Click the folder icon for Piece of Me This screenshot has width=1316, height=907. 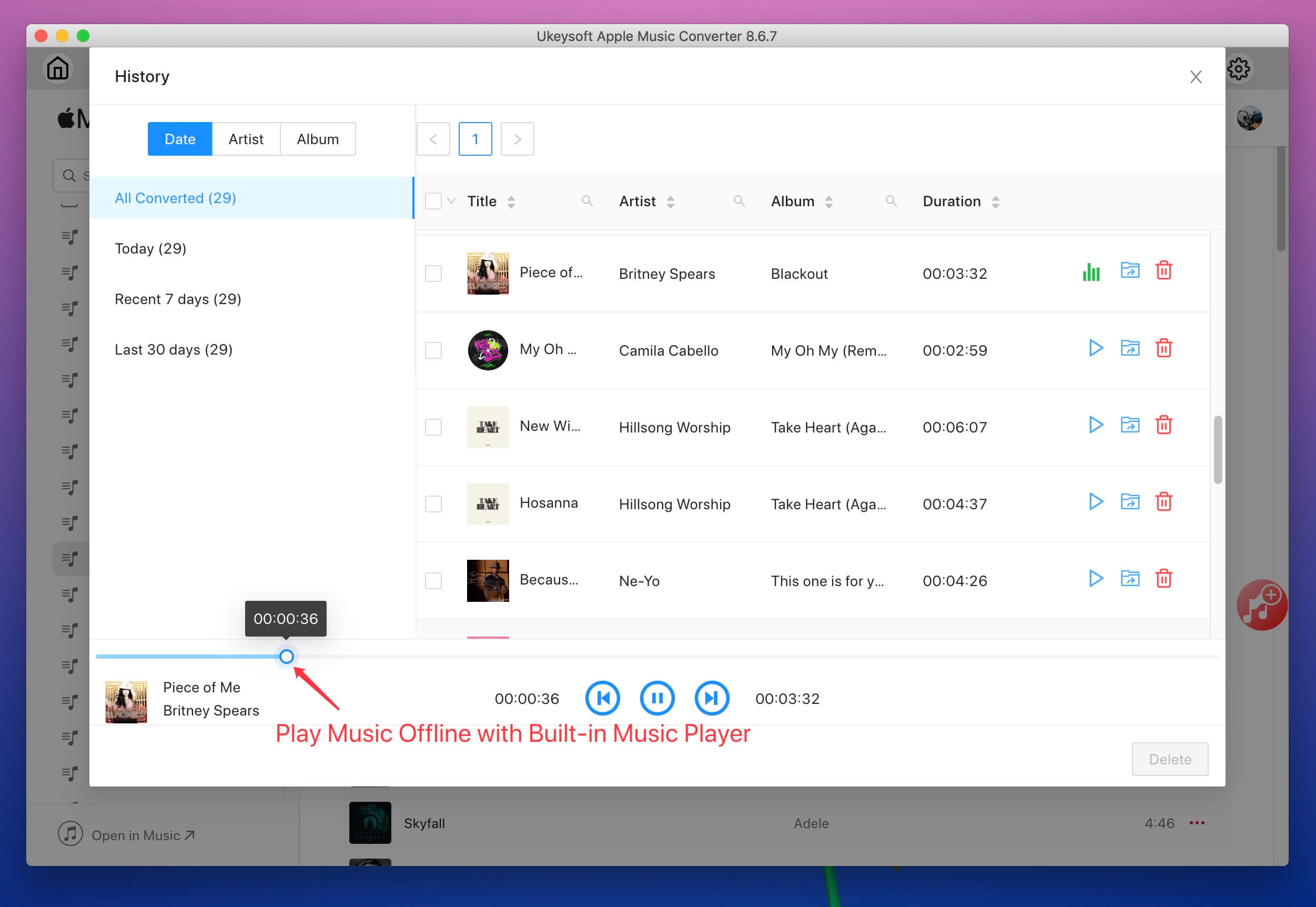[x=1128, y=270]
